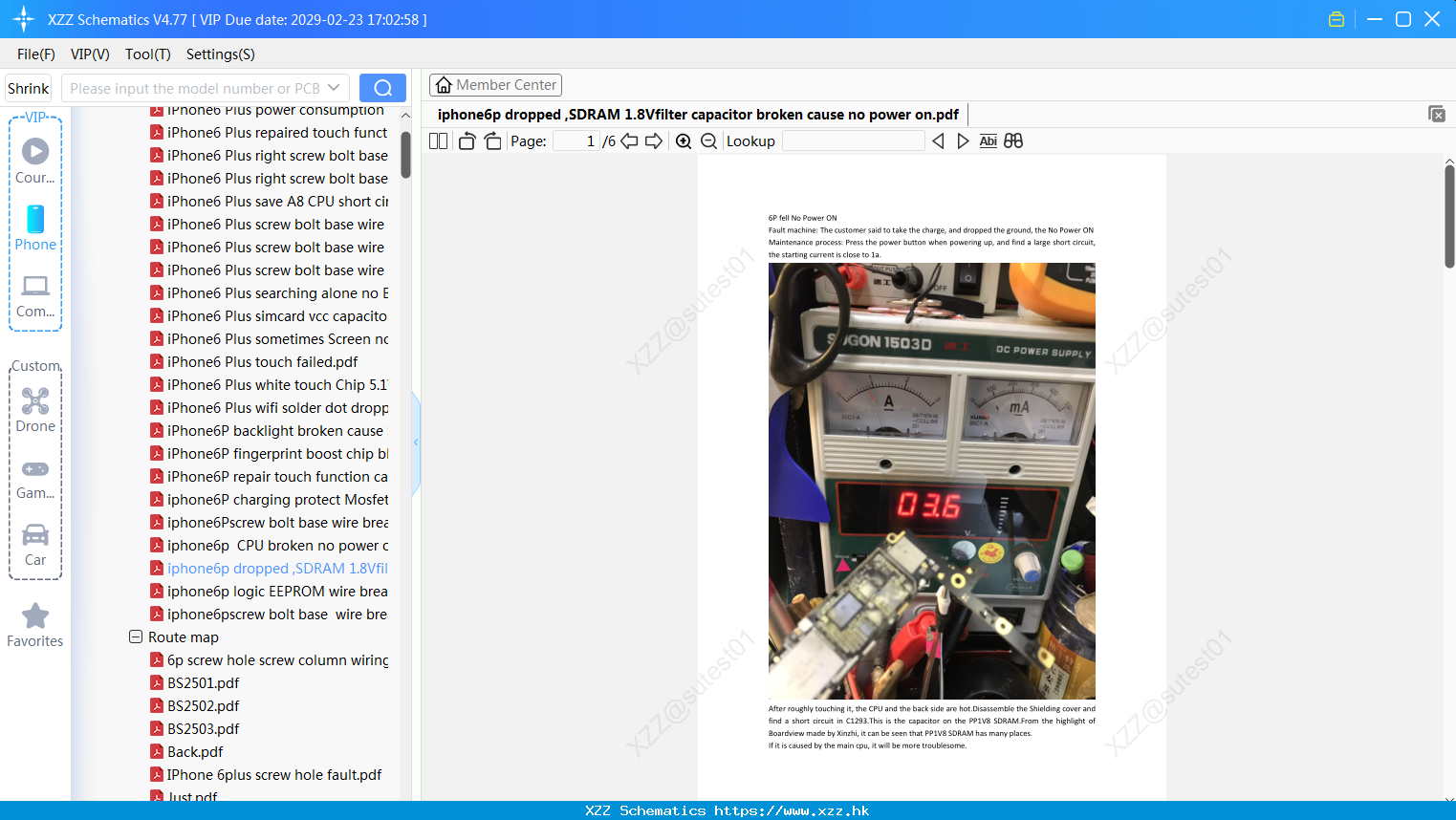Go to the previous page arrow

629,140
